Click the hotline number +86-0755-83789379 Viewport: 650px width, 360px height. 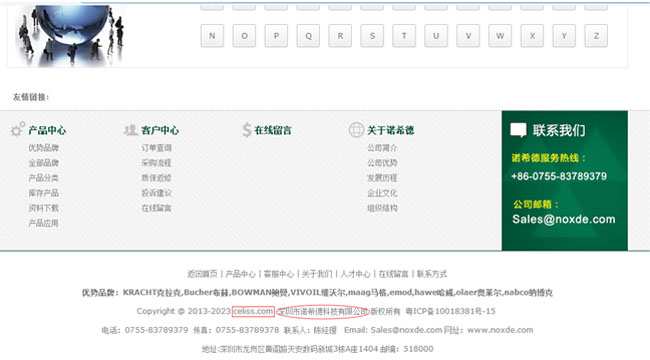559,176
